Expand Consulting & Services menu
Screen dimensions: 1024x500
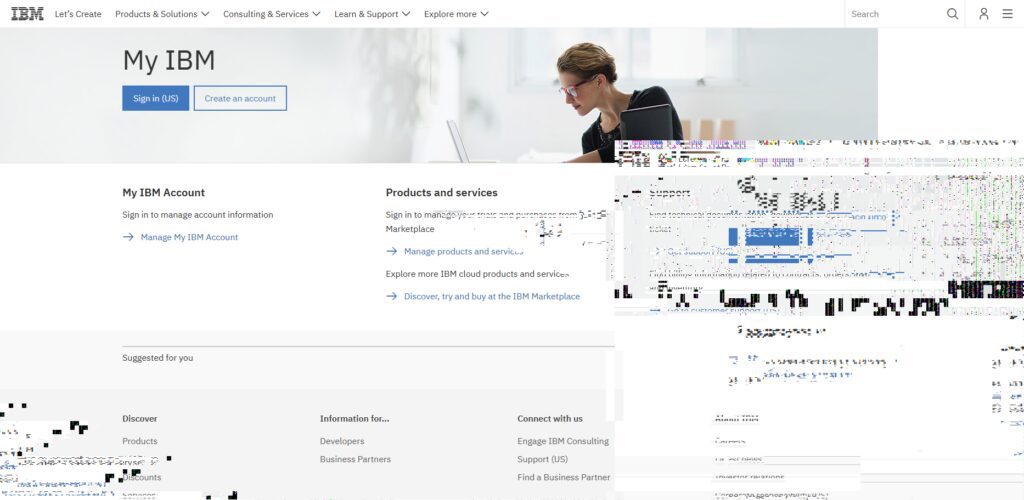[272, 14]
